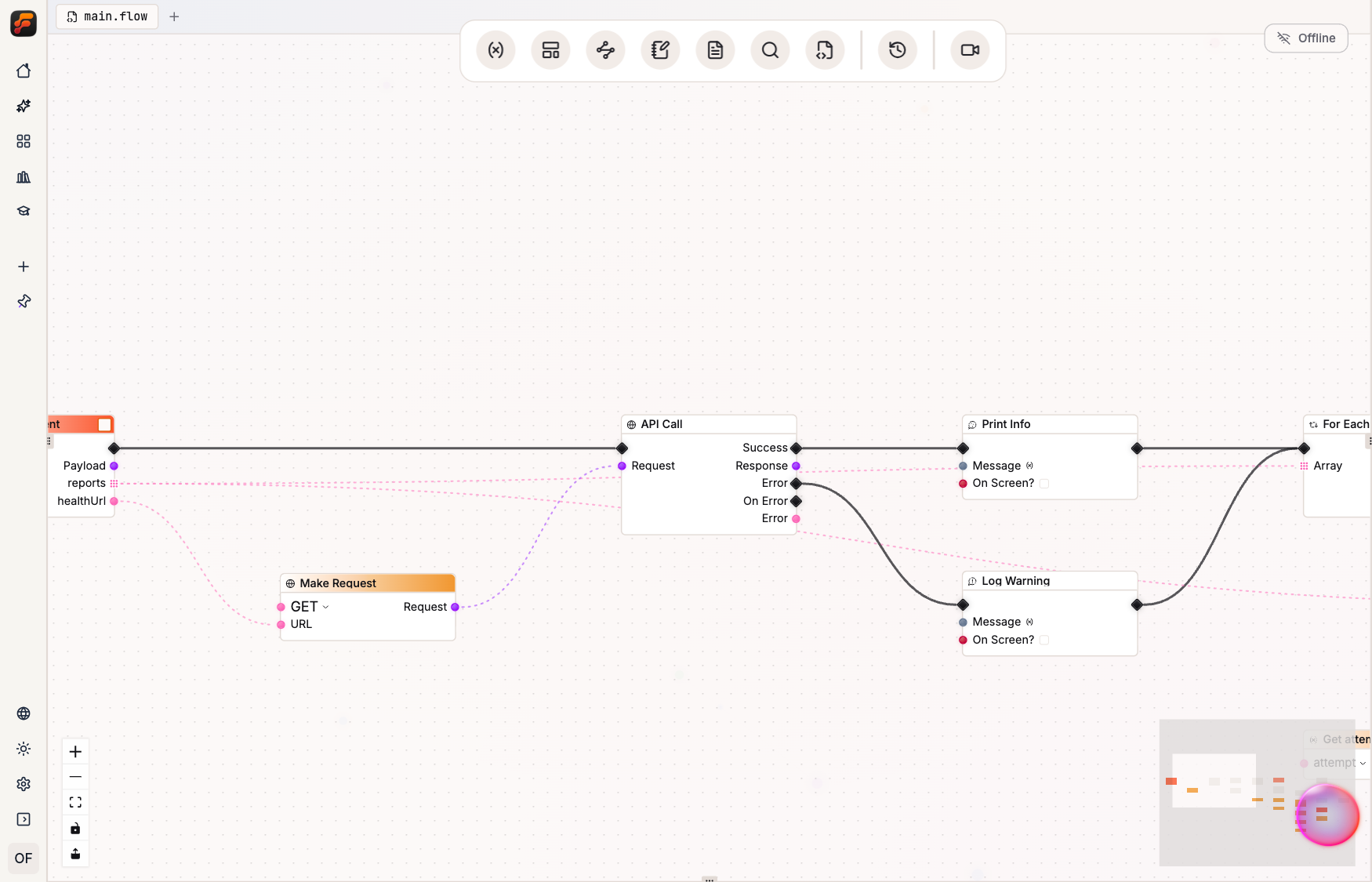Image resolution: width=1372 pixels, height=882 pixels.
Task: Select the For Each node header
Action: tap(1338, 424)
